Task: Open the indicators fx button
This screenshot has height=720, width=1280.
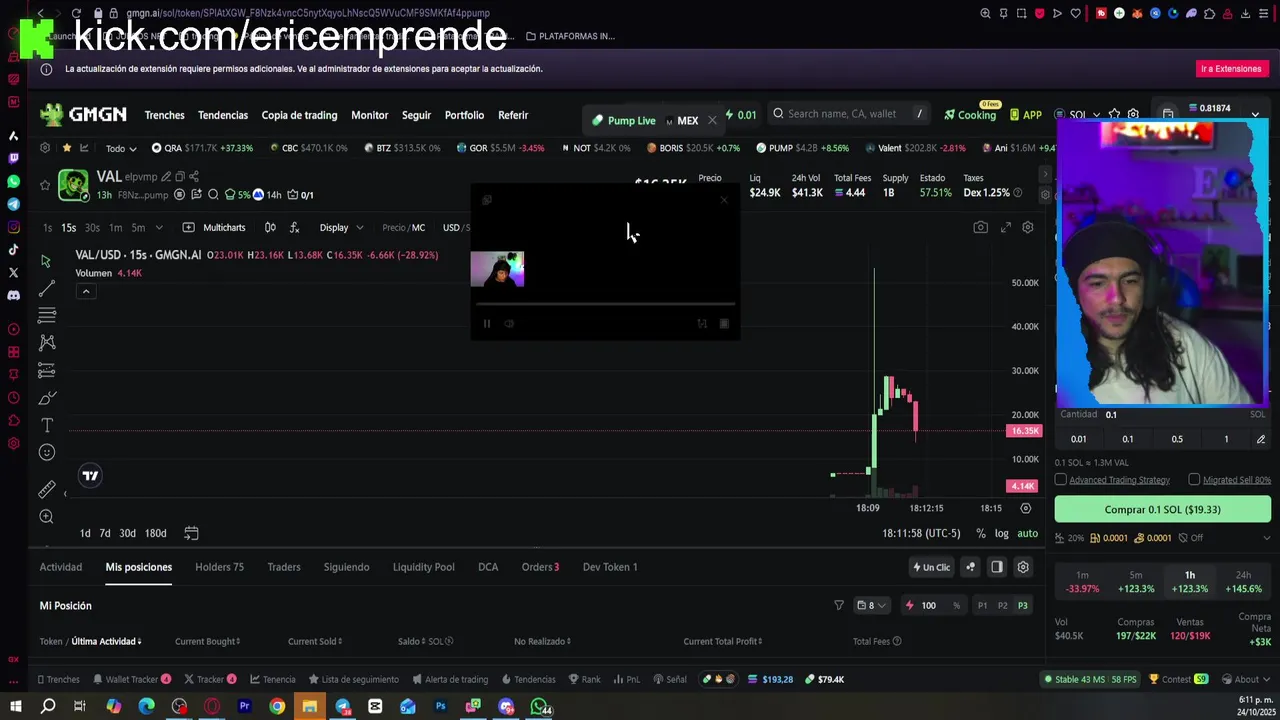Action: click(x=294, y=228)
